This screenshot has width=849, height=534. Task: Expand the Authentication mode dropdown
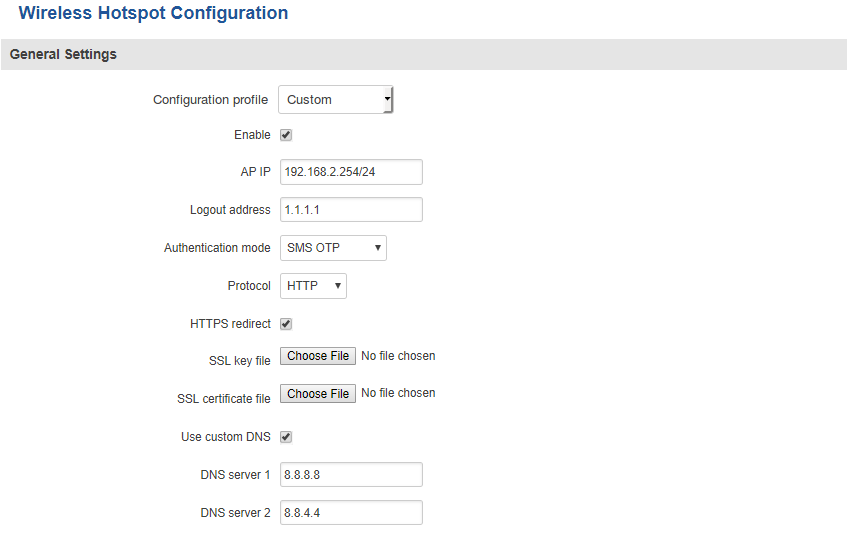tap(332, 248)
